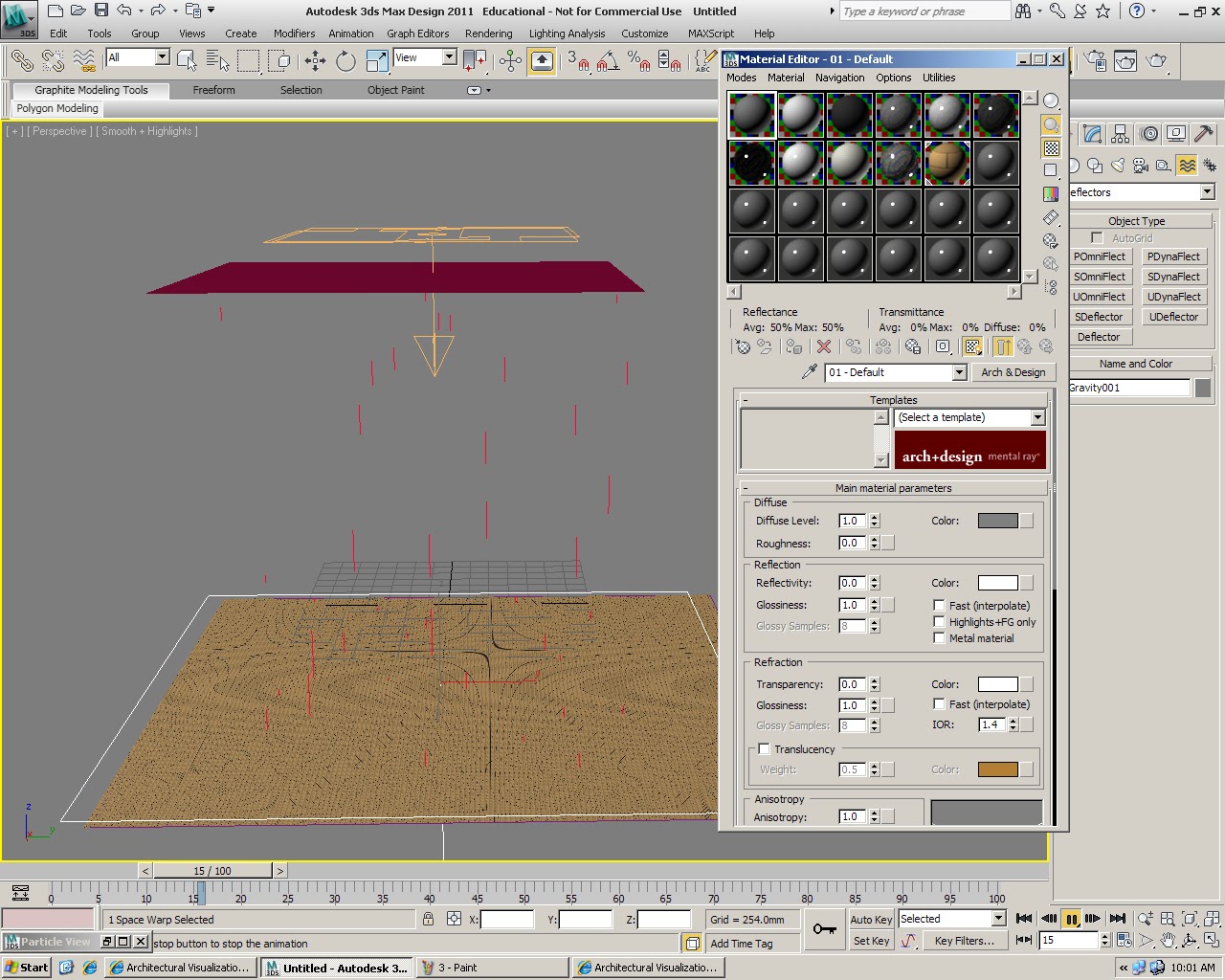Create a POmniFlect space warp

[1101, 256]
